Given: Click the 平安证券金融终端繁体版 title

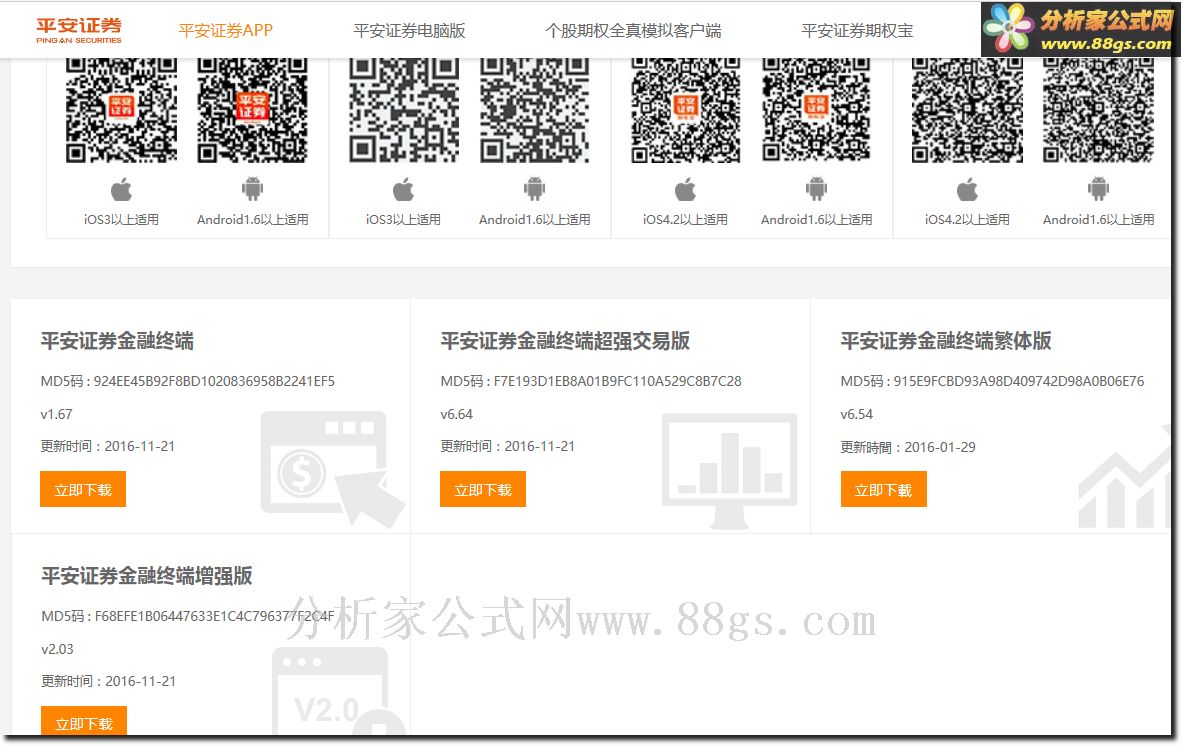Looking at the screenshot, I should [946, 341].
